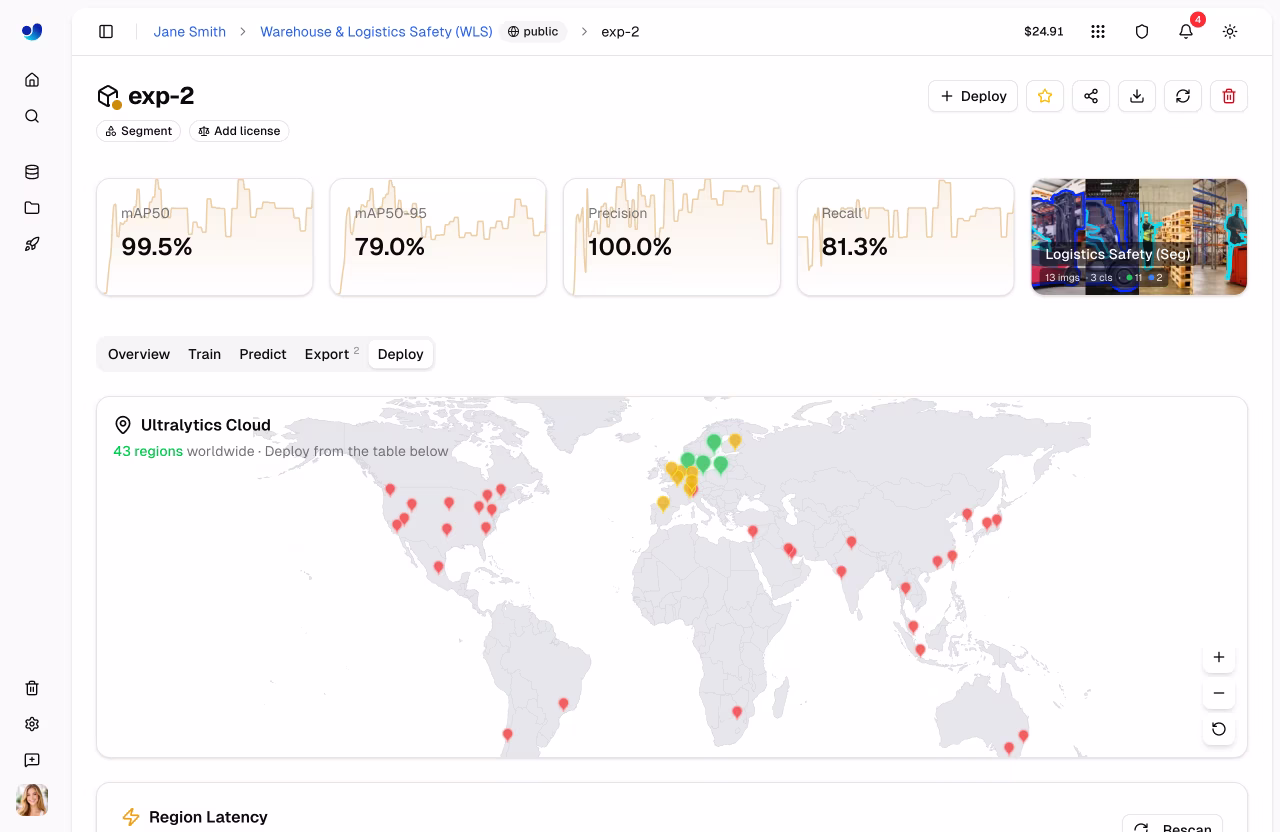Open Jane Smith breadcrumb link
This screenshot has height=832, width=1280.
pos(189,32)
